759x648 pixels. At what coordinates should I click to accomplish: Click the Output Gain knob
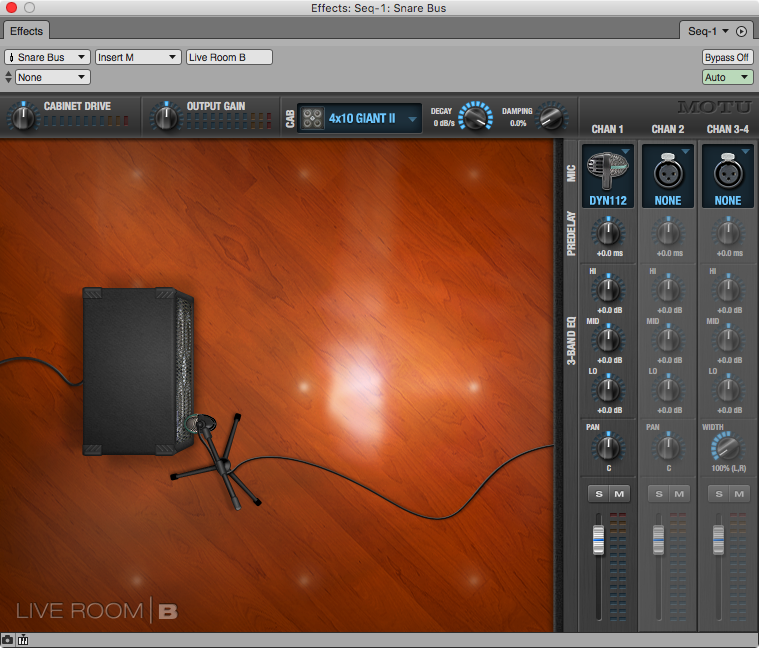166,118
